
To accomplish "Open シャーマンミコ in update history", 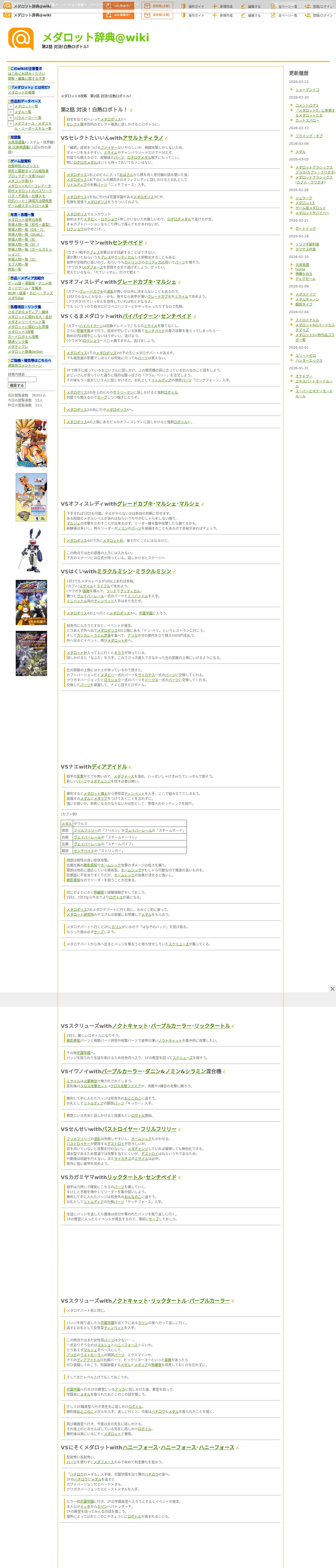I will [307, 90].
